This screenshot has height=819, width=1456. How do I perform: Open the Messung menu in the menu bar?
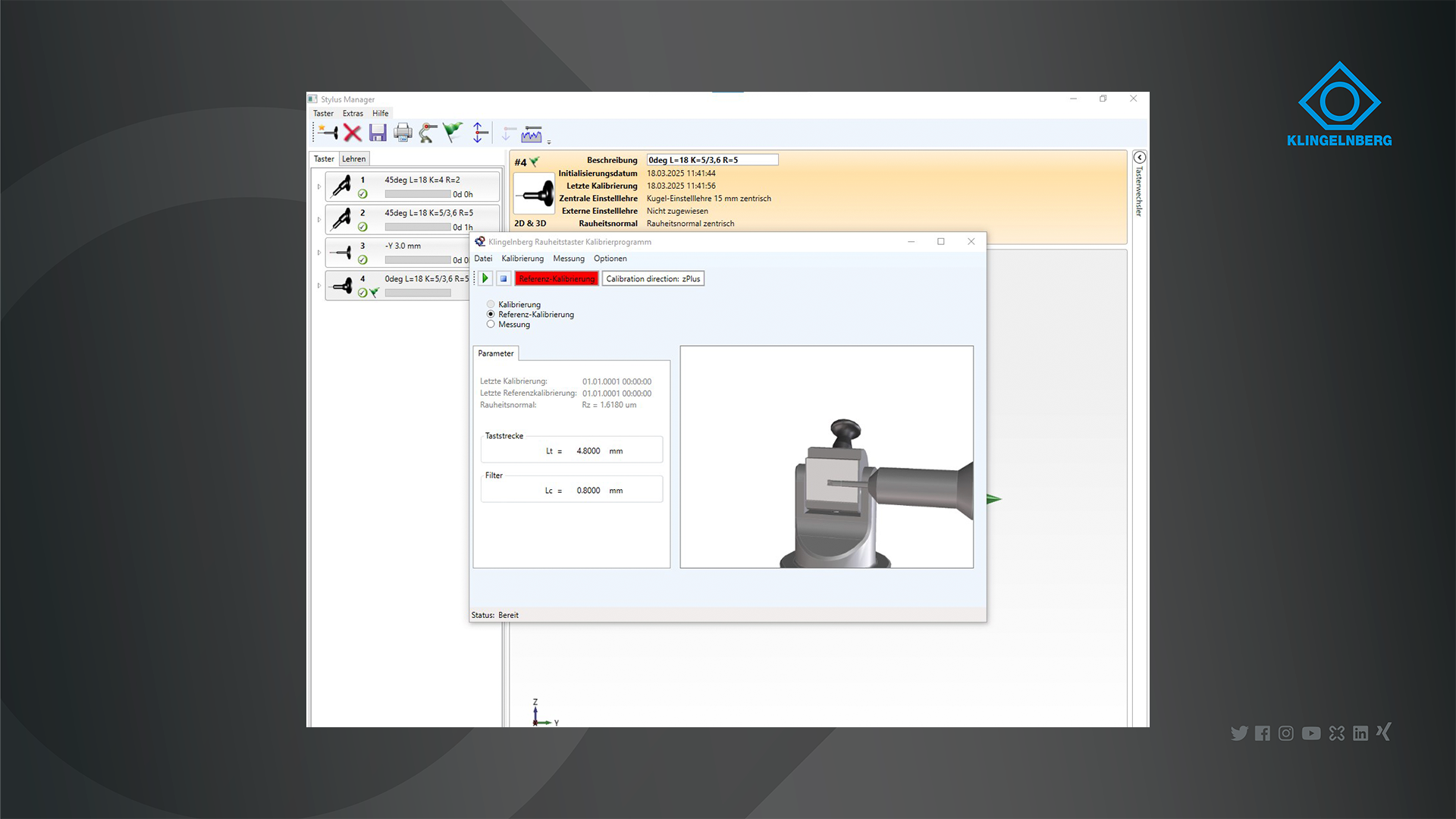click(x=569, y=259)
